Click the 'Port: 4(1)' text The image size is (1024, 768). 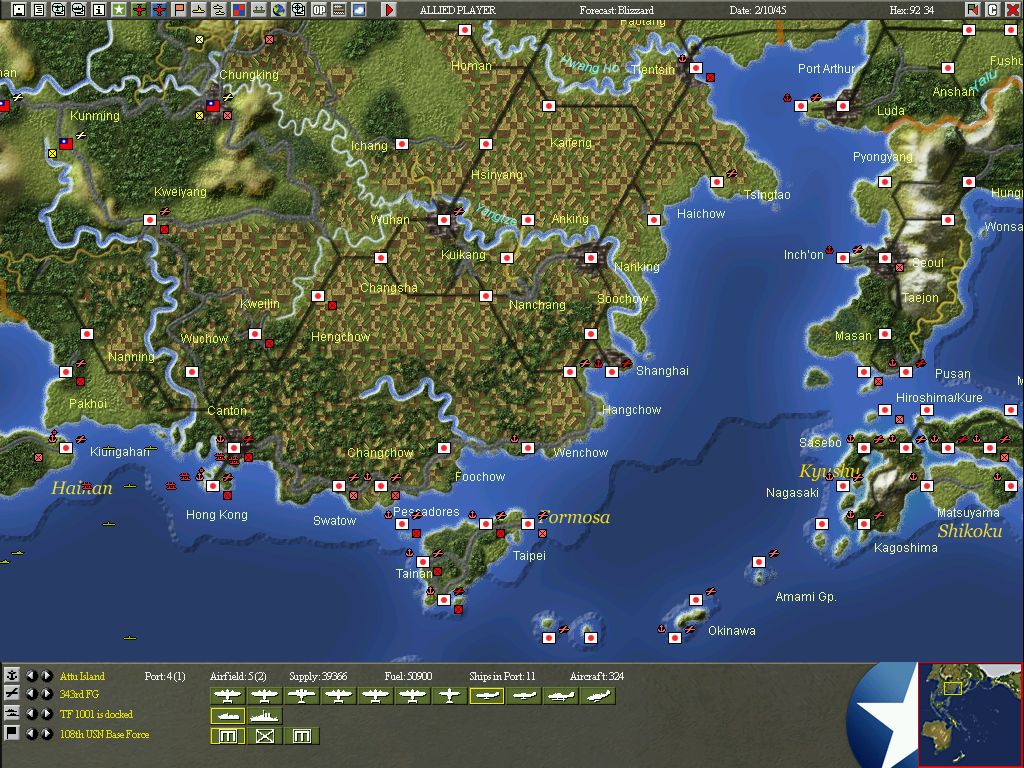pyautogui.click(x=165, y=676)
